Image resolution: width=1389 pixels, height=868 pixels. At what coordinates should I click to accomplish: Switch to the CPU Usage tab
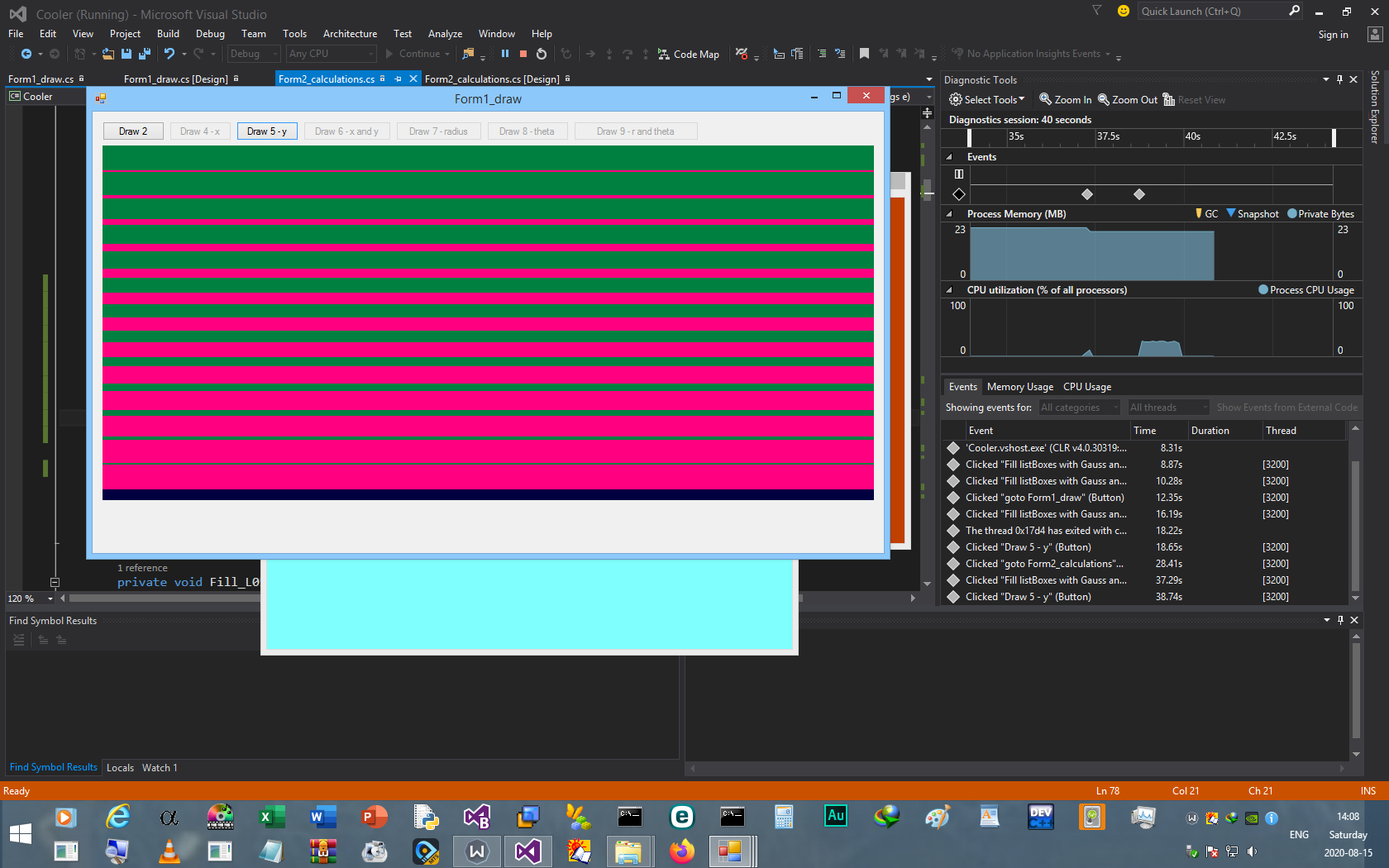[1086, 387]
